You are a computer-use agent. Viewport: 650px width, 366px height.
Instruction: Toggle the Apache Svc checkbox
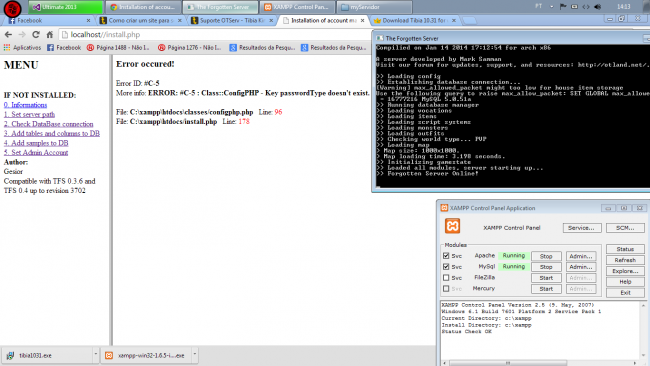point(446,256)
